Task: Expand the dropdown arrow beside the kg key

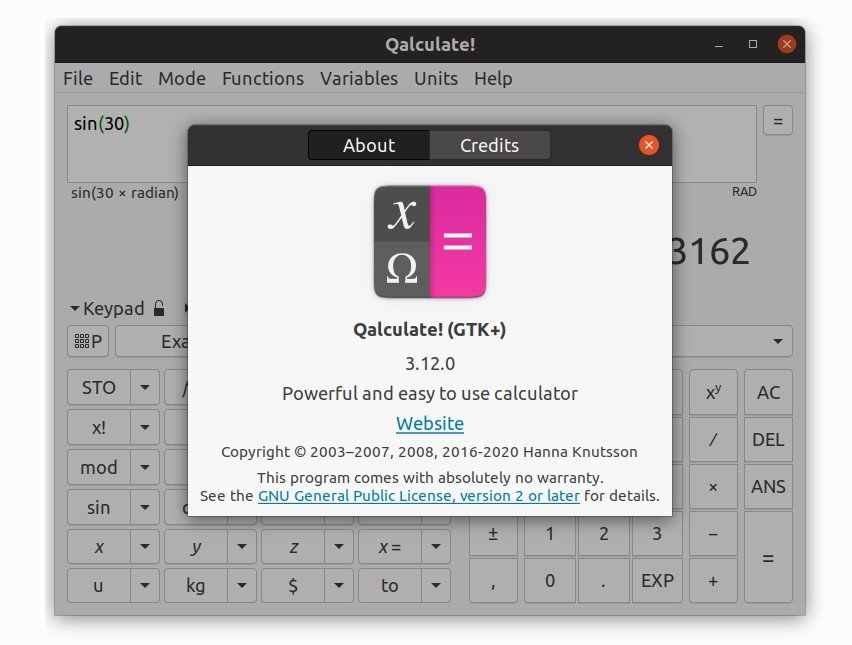Action: (x=242, y=586)
